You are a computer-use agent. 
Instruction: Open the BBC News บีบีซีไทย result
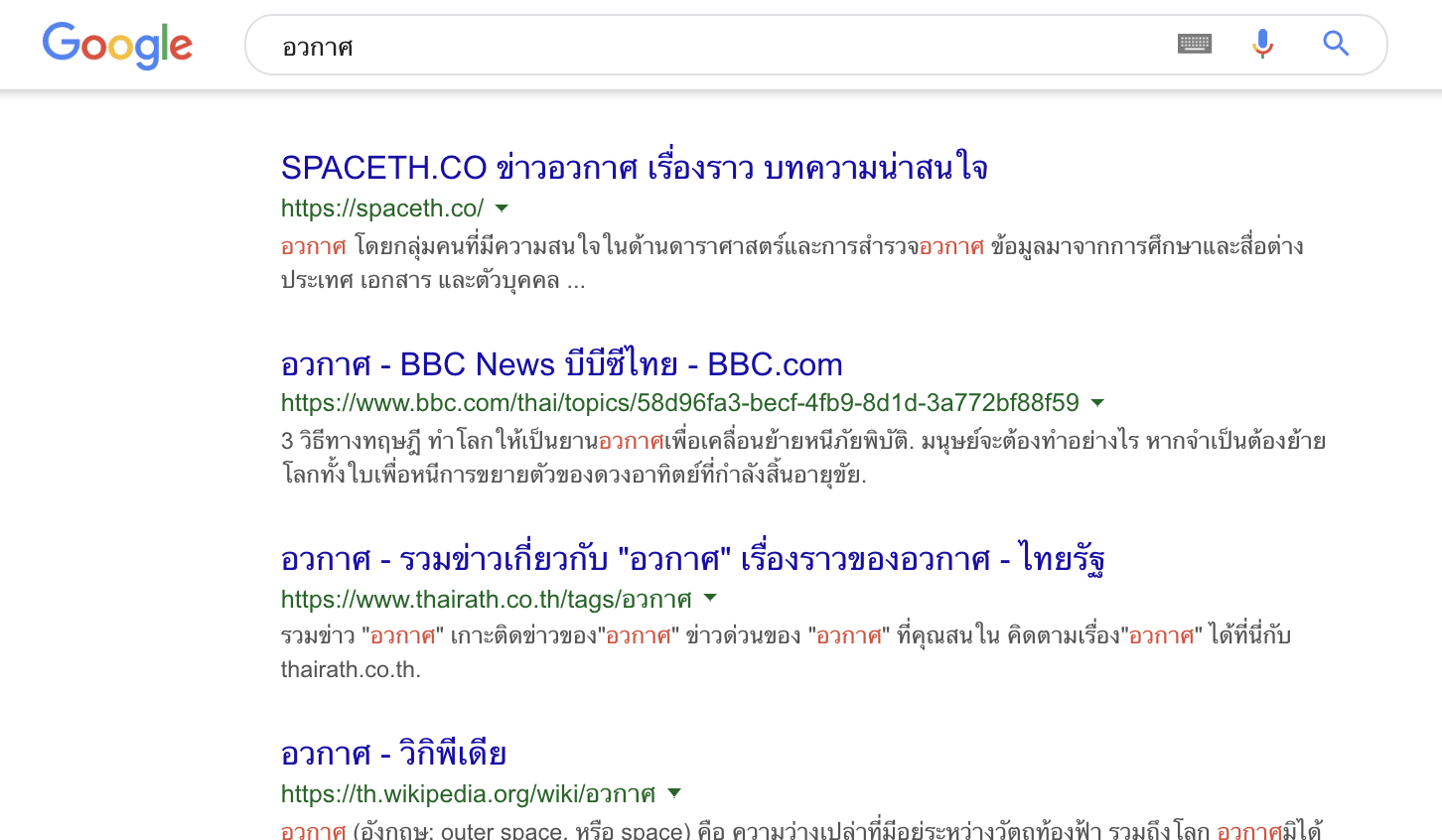pos(561,364)
